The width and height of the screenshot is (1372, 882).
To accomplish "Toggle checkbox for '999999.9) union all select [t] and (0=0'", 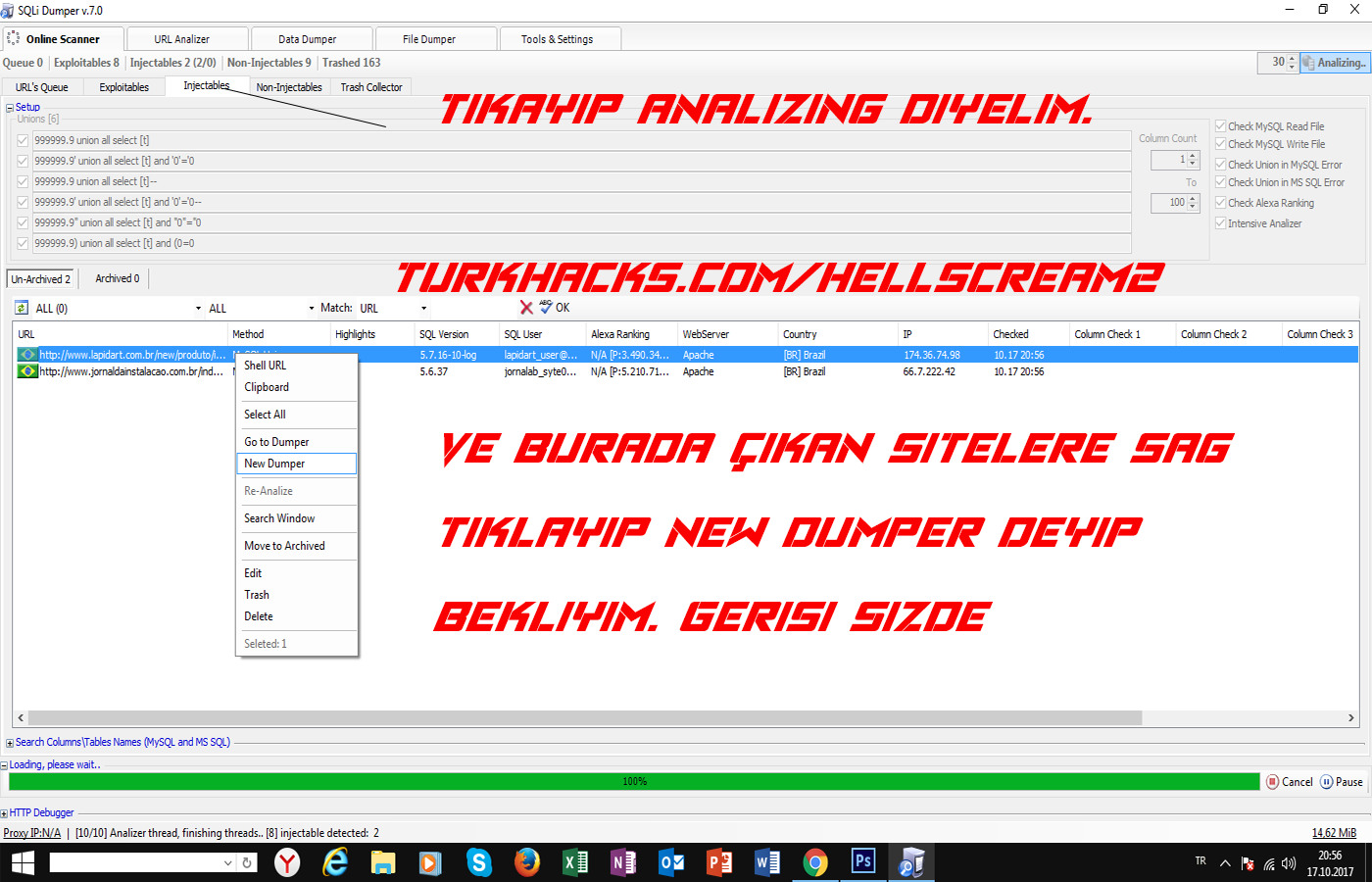I will click(x=23, y=243).
